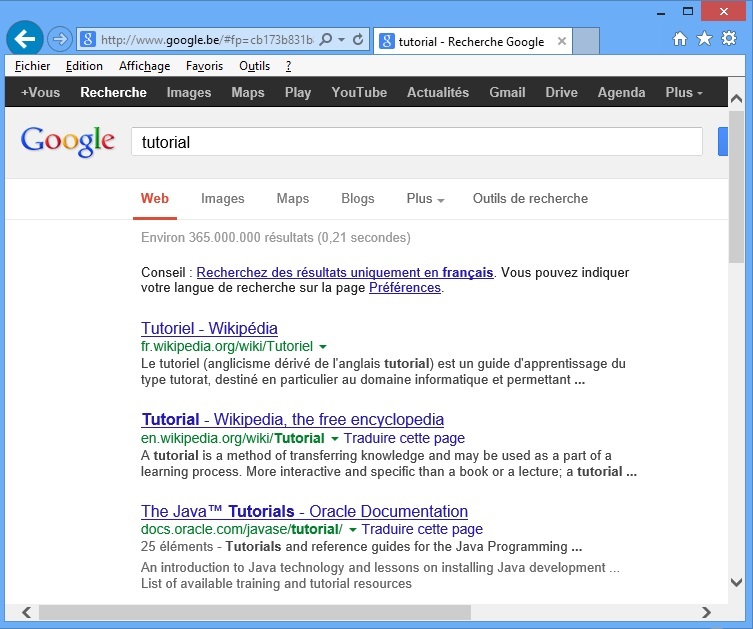The height and width of the screenshot is (629, 753).
Task: Click 'Traduire cette page' for Oracle result
Action: [x=422, y=529]
